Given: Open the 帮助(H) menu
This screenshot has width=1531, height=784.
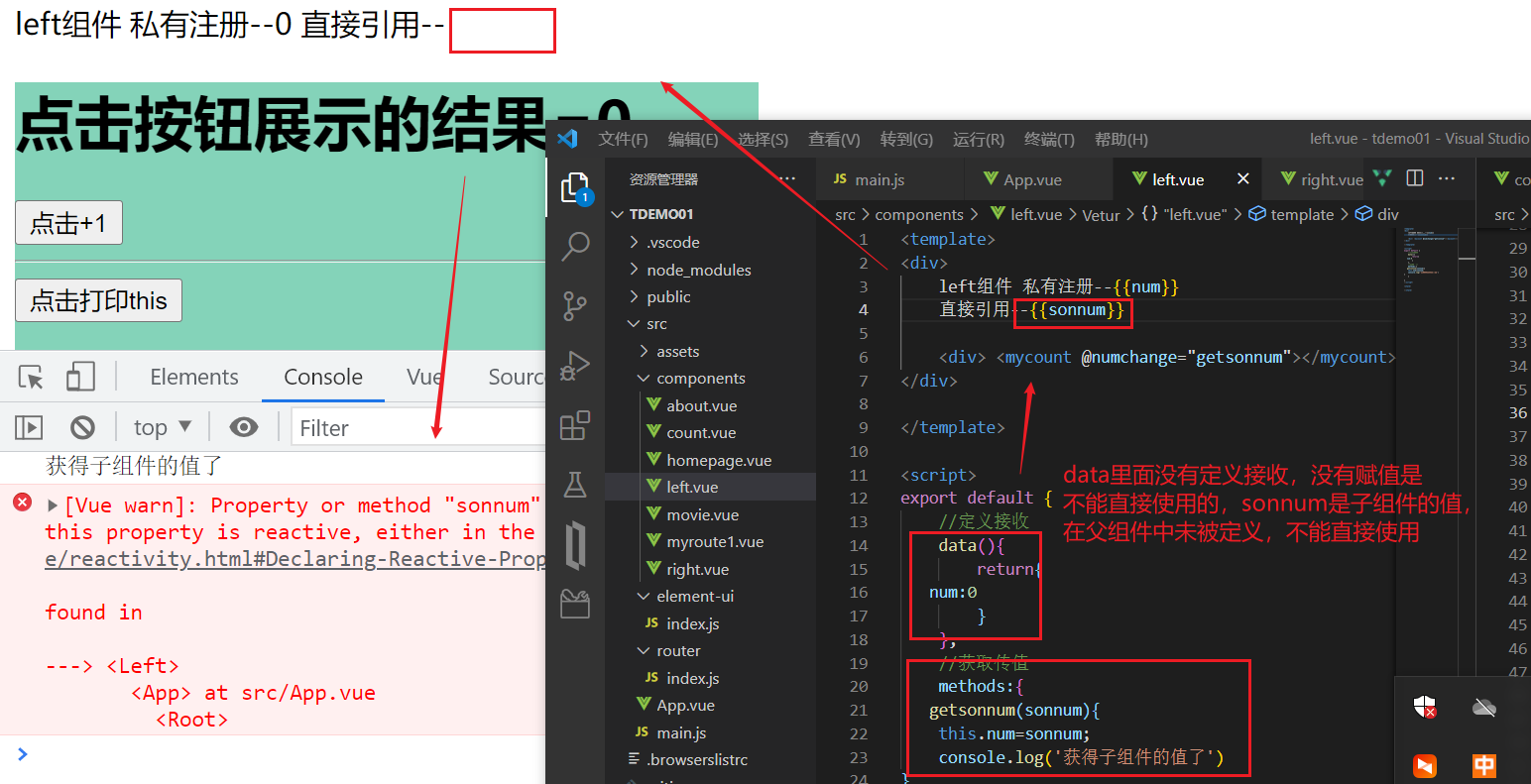Looking at the screenshot, I should 1121,139.
